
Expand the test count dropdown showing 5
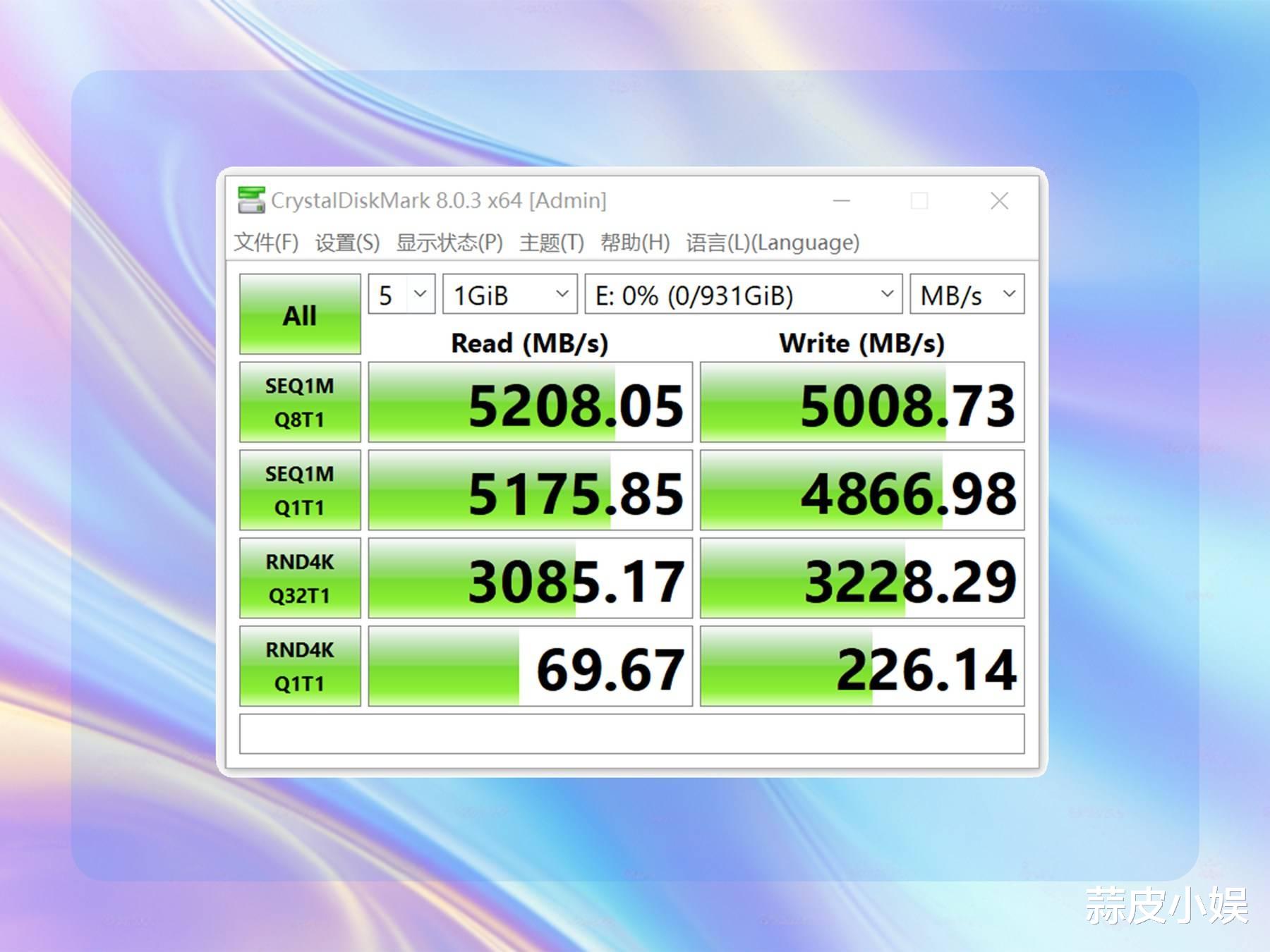[402, 294]
